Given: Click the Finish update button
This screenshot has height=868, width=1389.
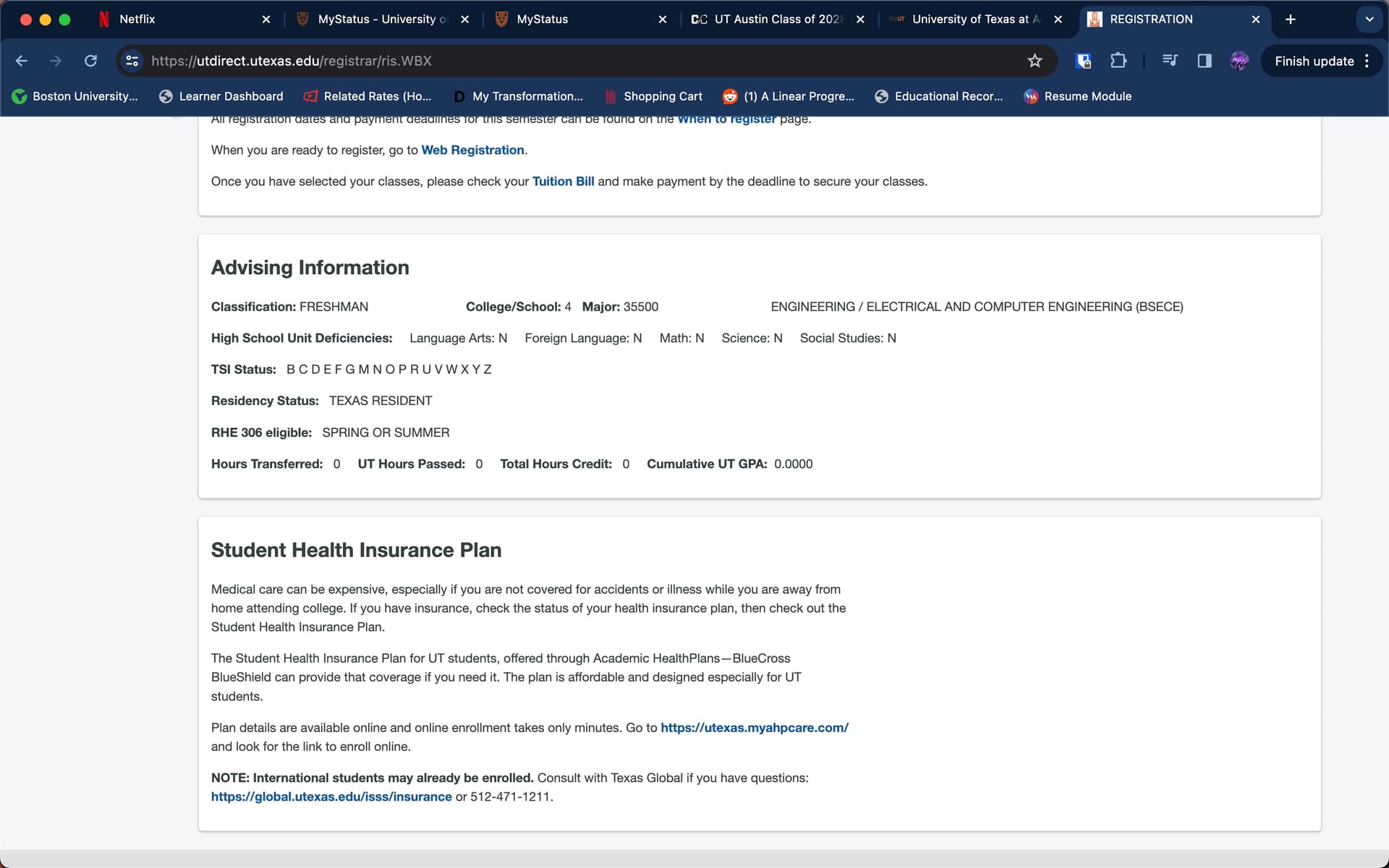Looking at the screenshot, I should point(1314,61).
